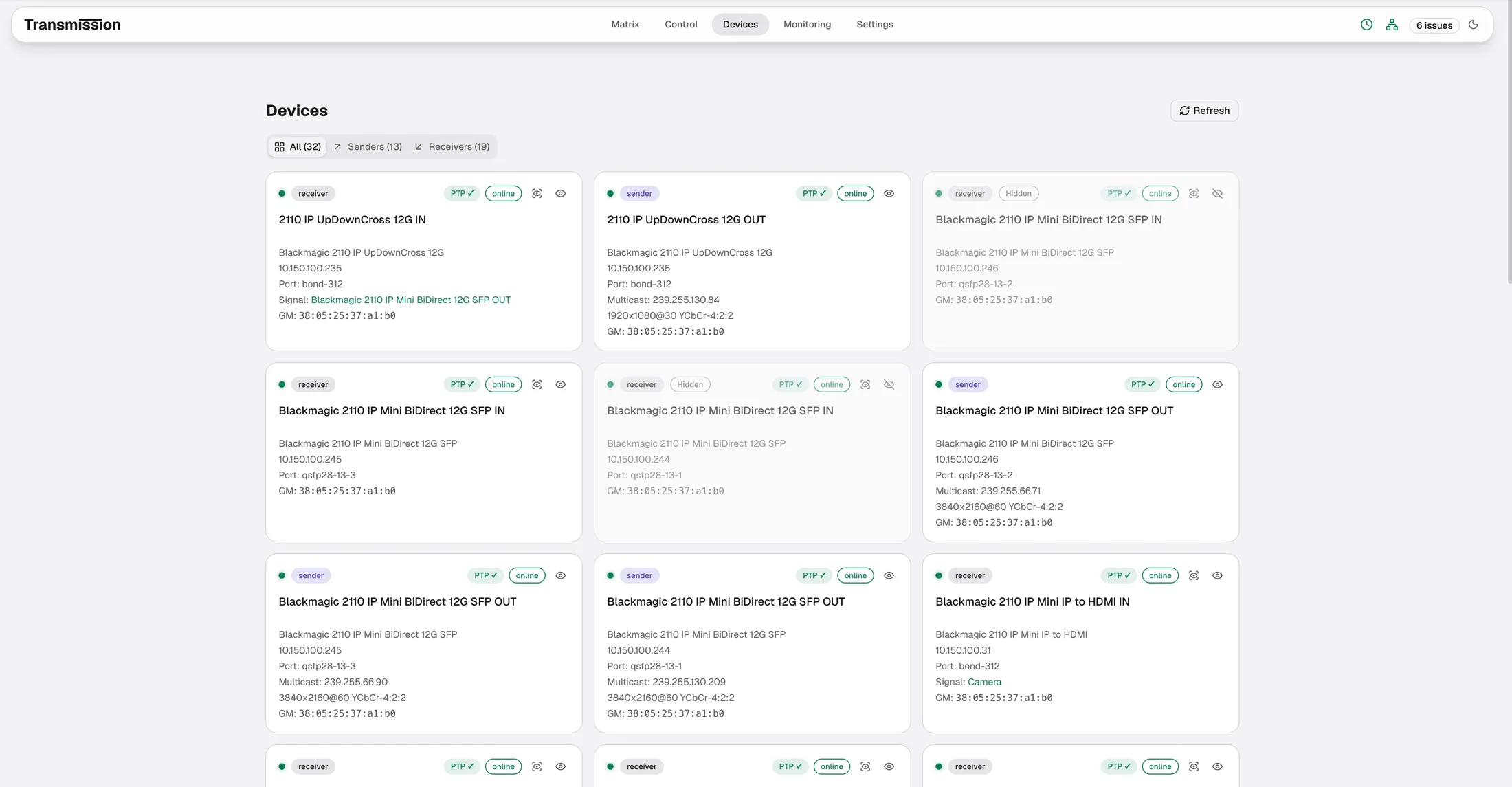Click the network topology icon in header
The width and height of the screenshot is (1512, 787).
pos(1392,25)
